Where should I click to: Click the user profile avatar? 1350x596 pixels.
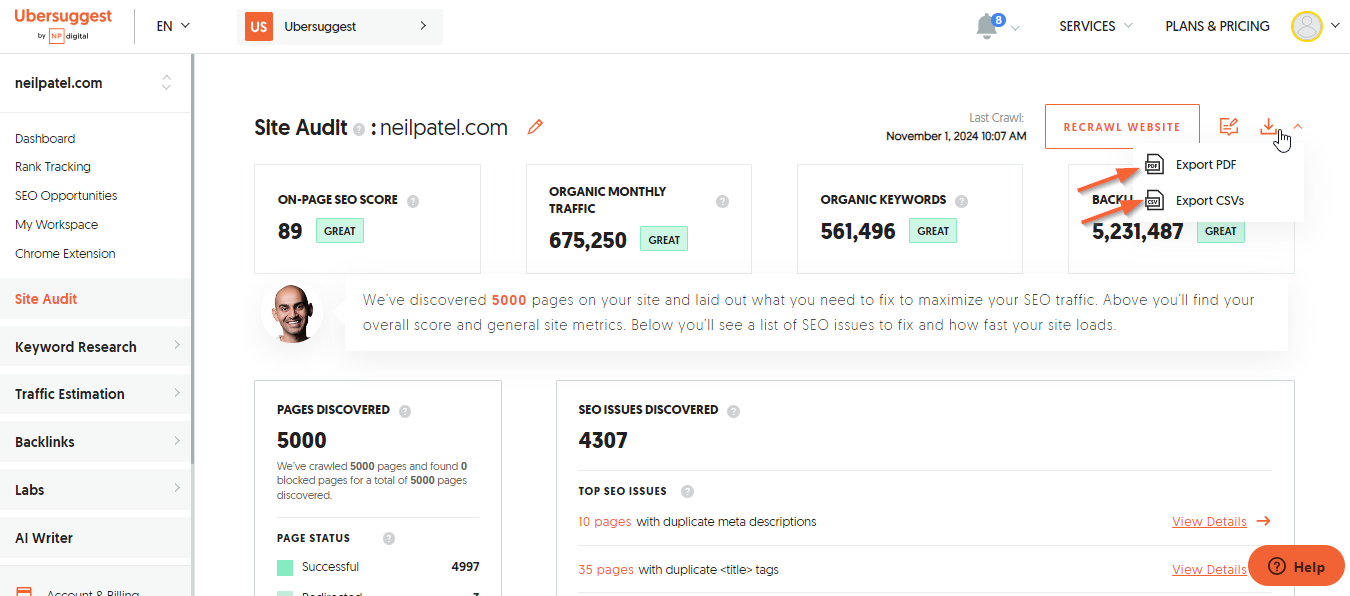(1307, 26)
